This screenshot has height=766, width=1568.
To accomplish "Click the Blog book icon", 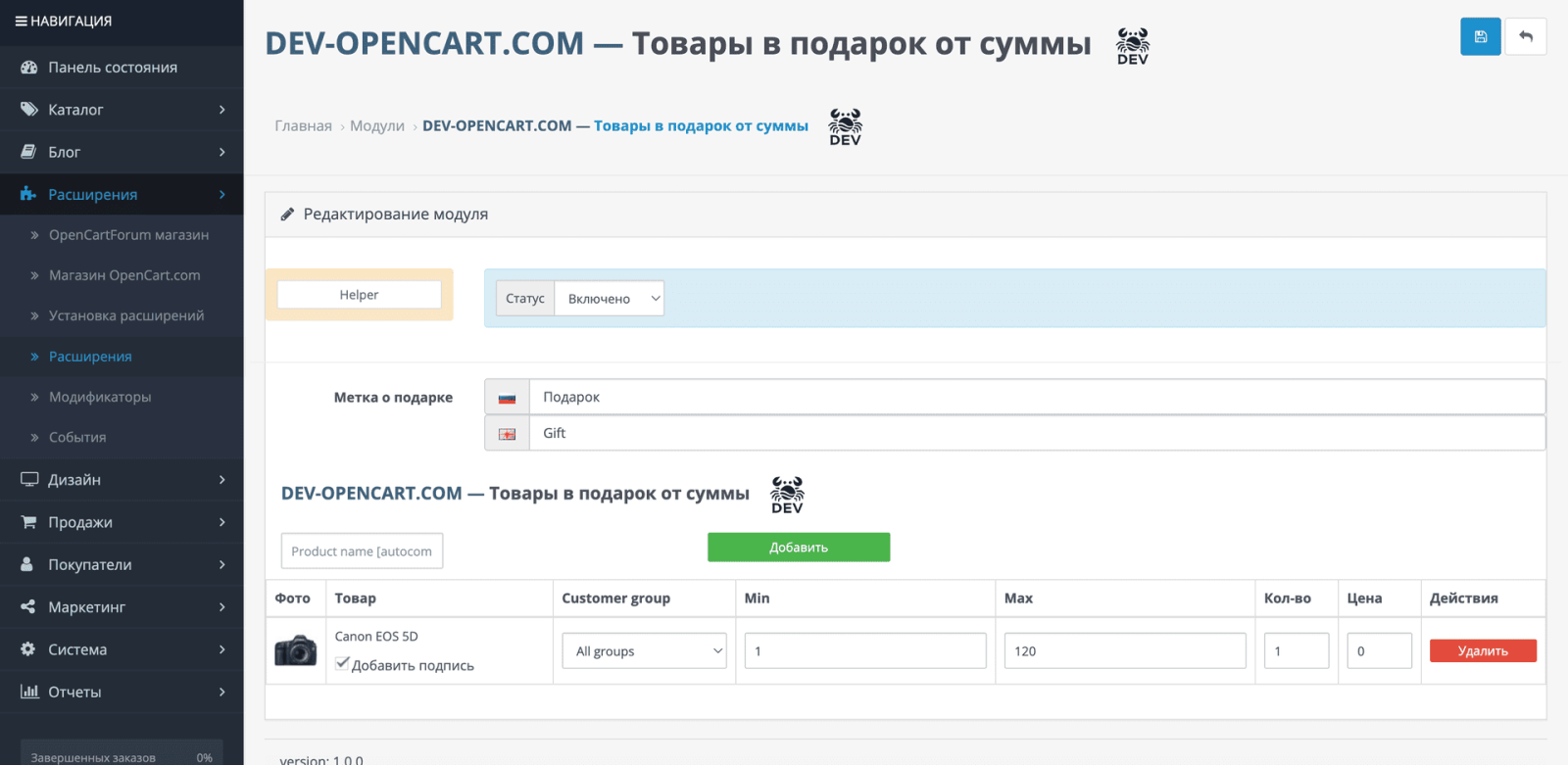I will pyautogui.click(x=28, y=152).
